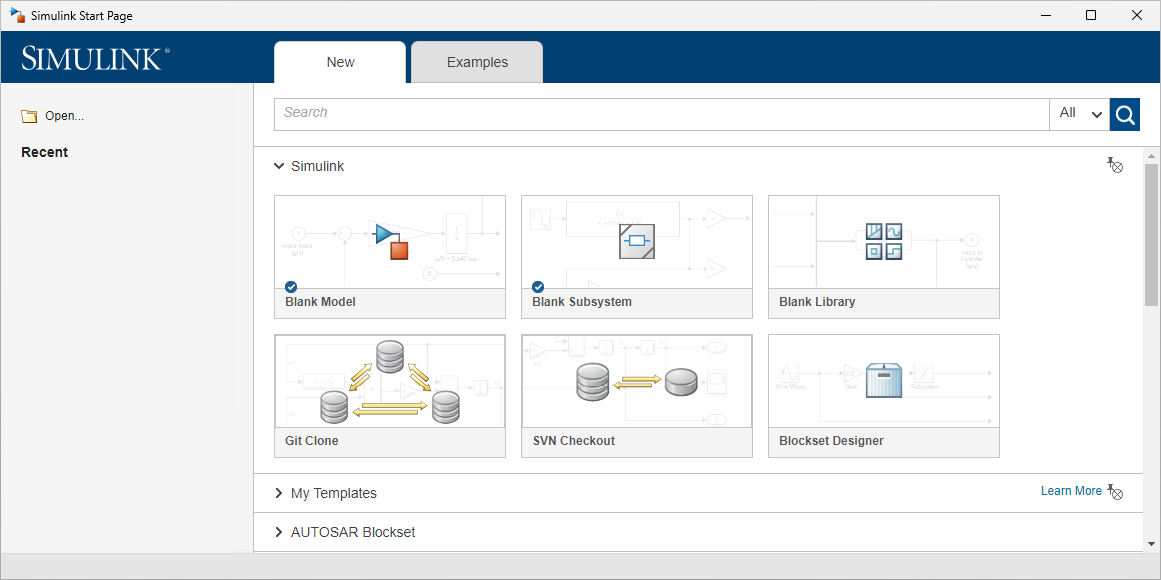Click the search magnifier icon
Image resolution: width=1161 pixels, height=580 pixels.
[1124, 114]
